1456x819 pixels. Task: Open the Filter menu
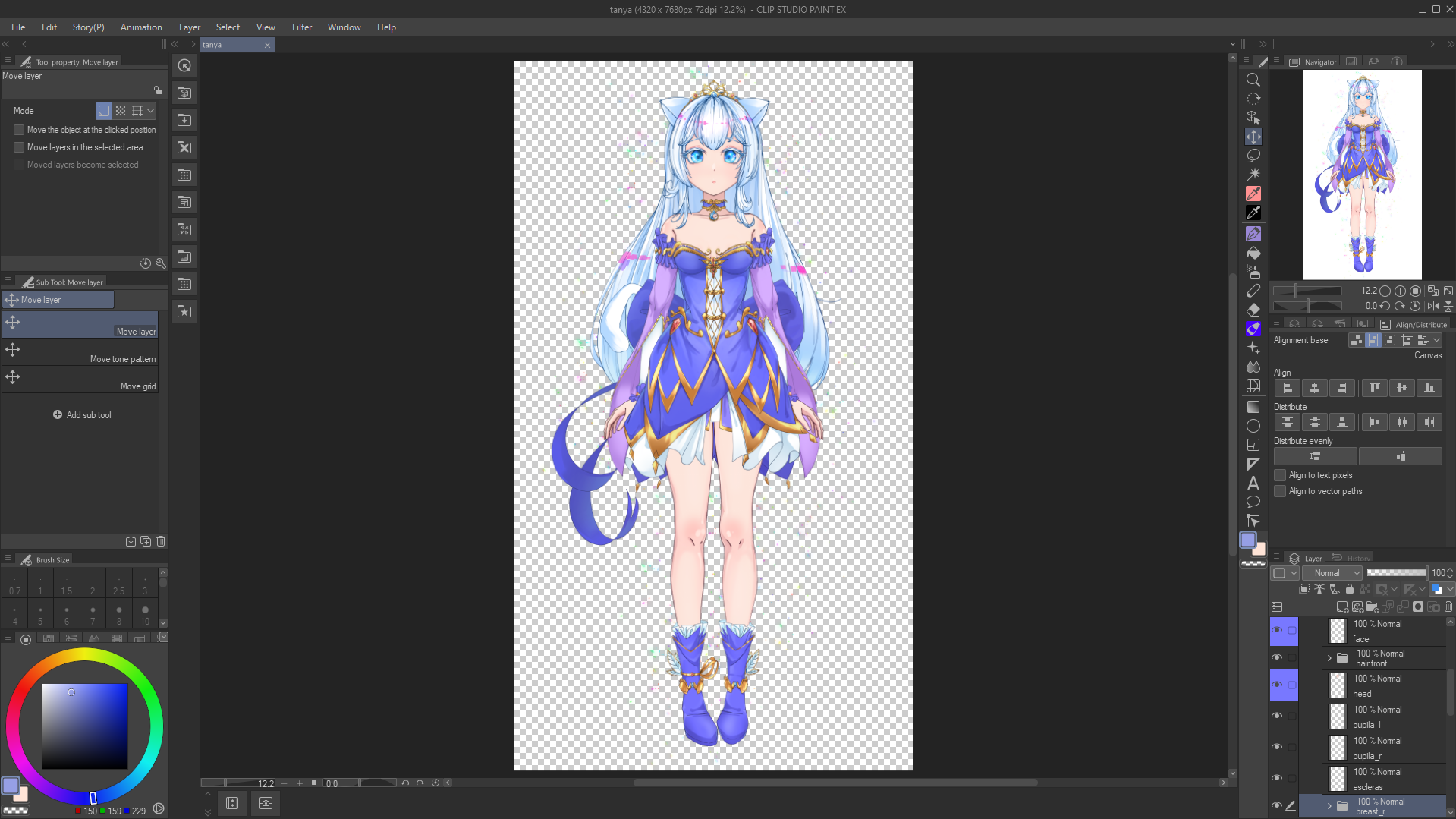[301, 27]
